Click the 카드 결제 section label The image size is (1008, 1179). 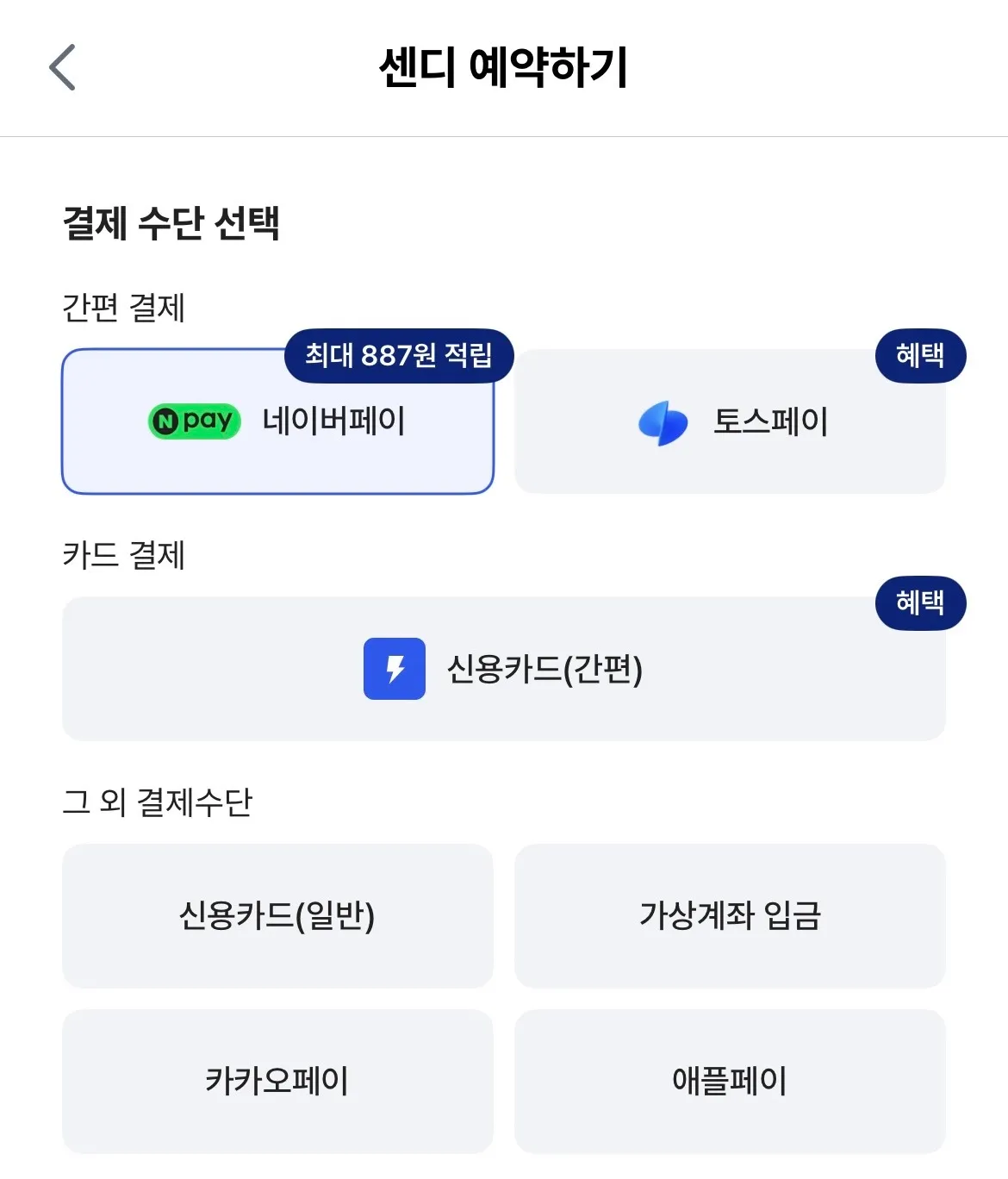[124, 555]
